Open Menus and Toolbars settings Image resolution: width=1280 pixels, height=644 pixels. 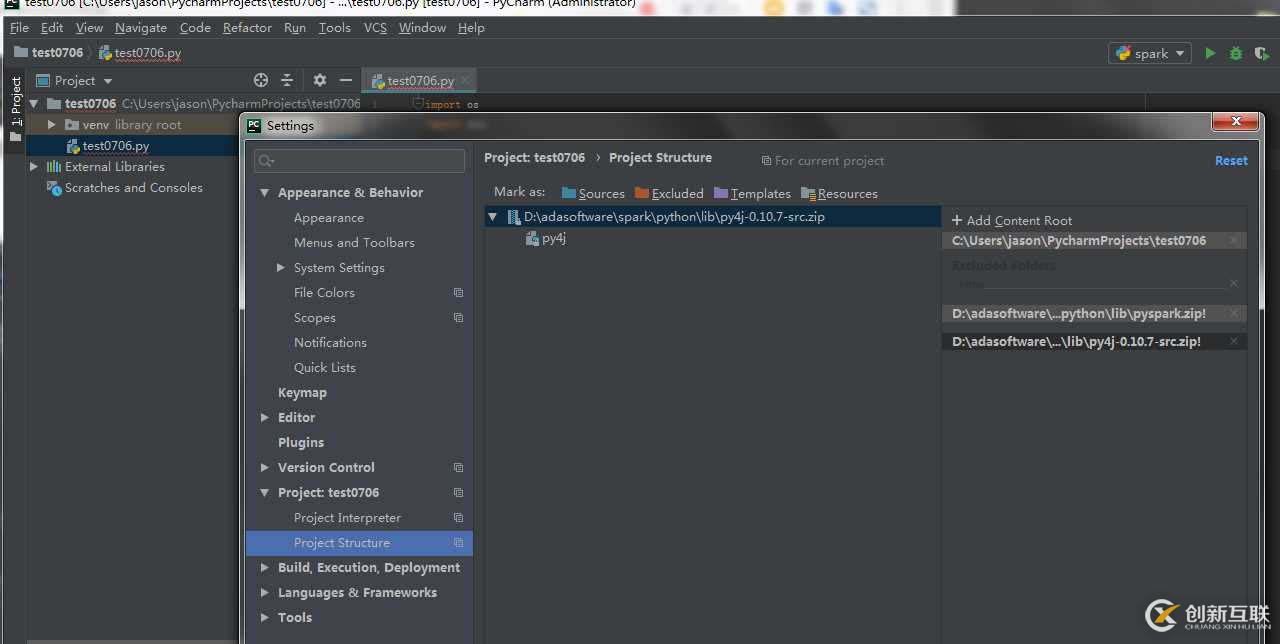point(354,243)
